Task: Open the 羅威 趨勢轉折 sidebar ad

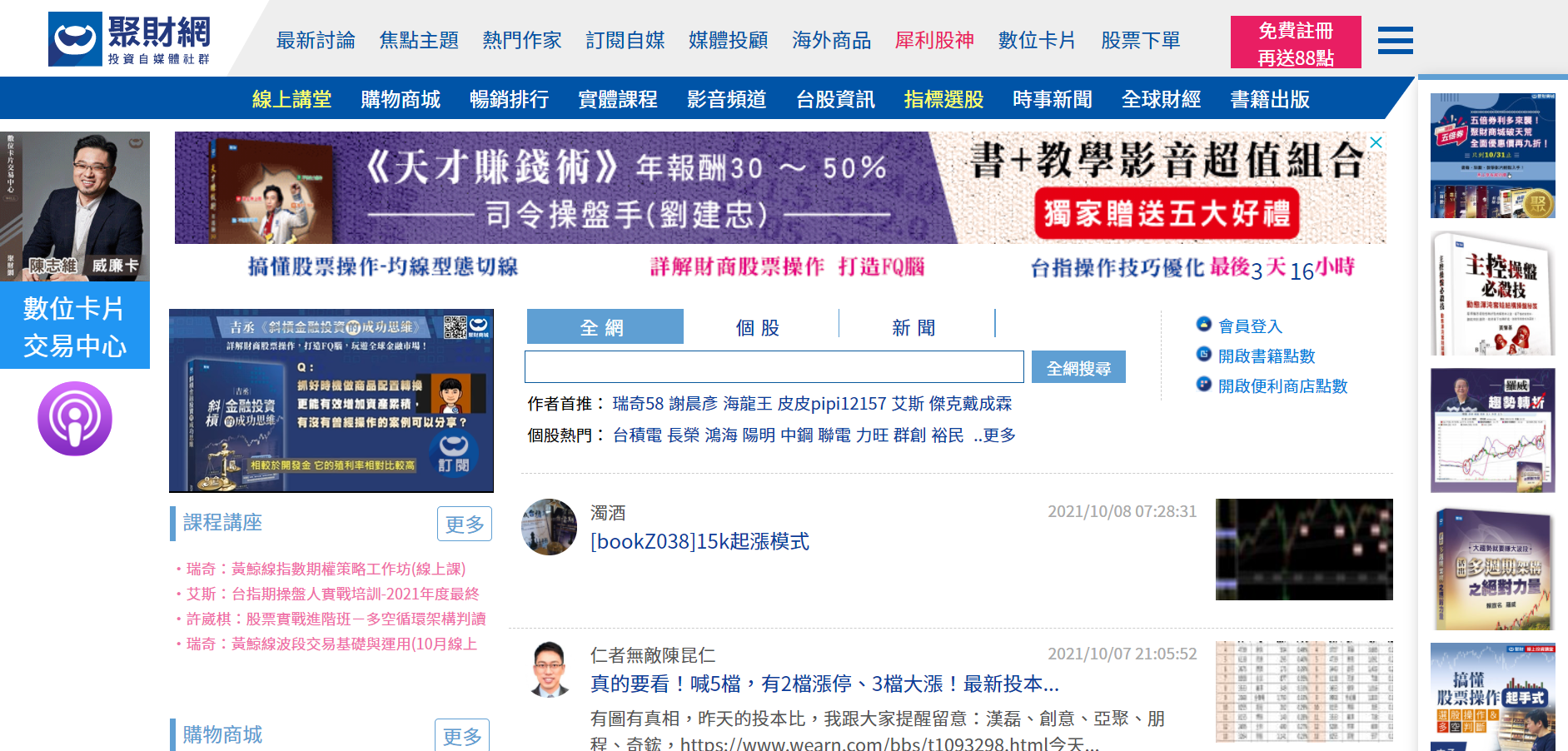Action: point(1492,430)
